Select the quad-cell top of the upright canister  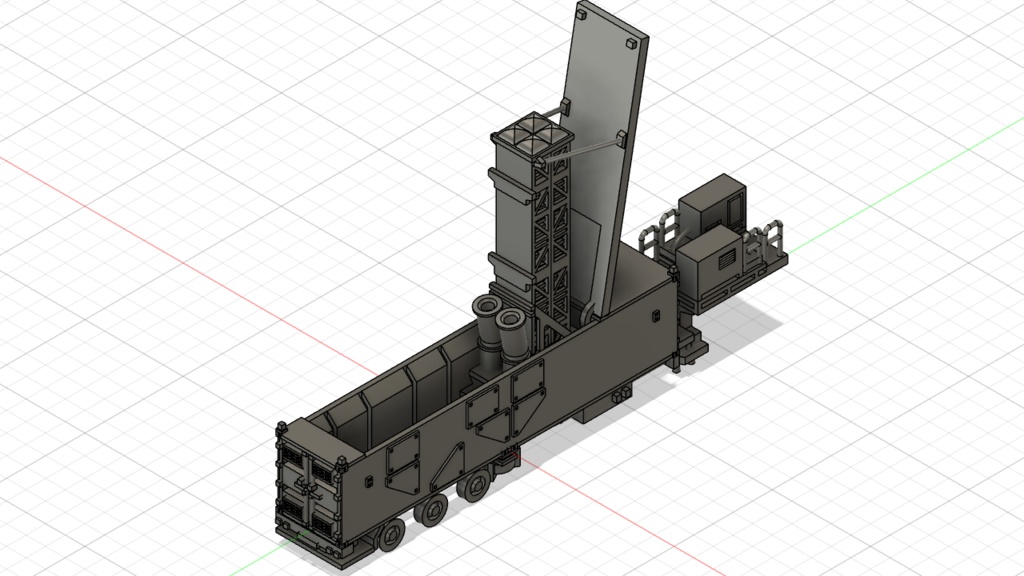pyautogui.click(x=532, y=134)
